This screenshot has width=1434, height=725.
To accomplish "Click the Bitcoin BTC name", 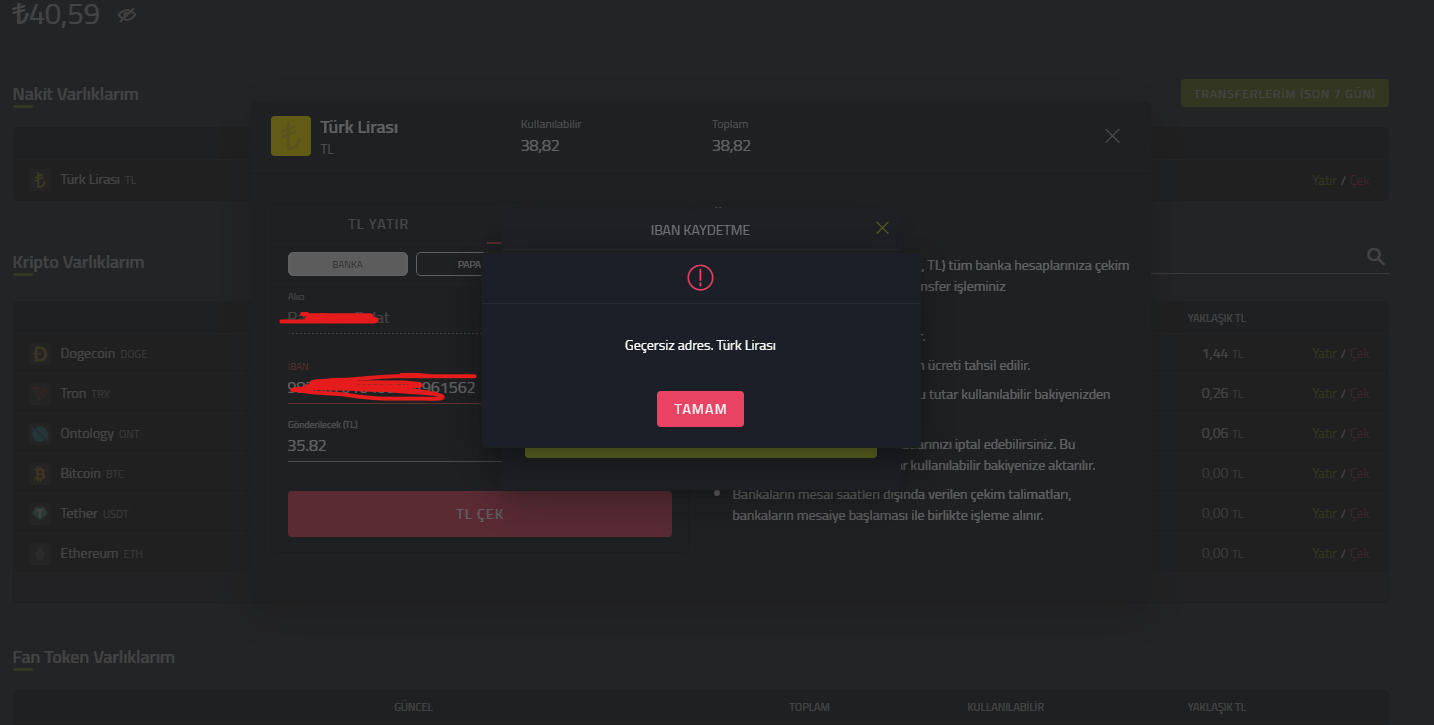I will coord(92,473).
